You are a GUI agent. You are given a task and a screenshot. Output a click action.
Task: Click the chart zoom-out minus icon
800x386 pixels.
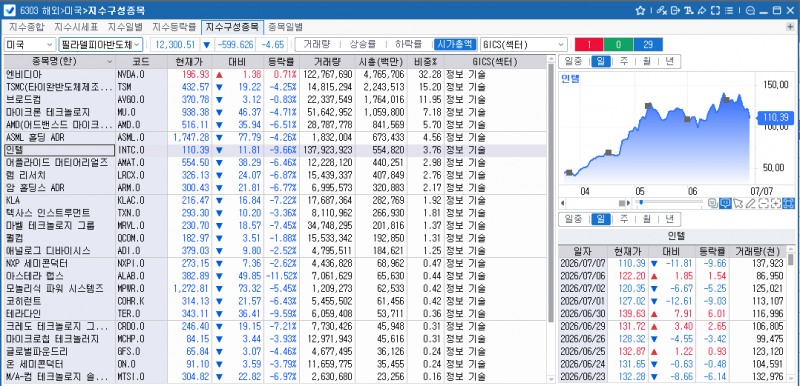(763, 203)
